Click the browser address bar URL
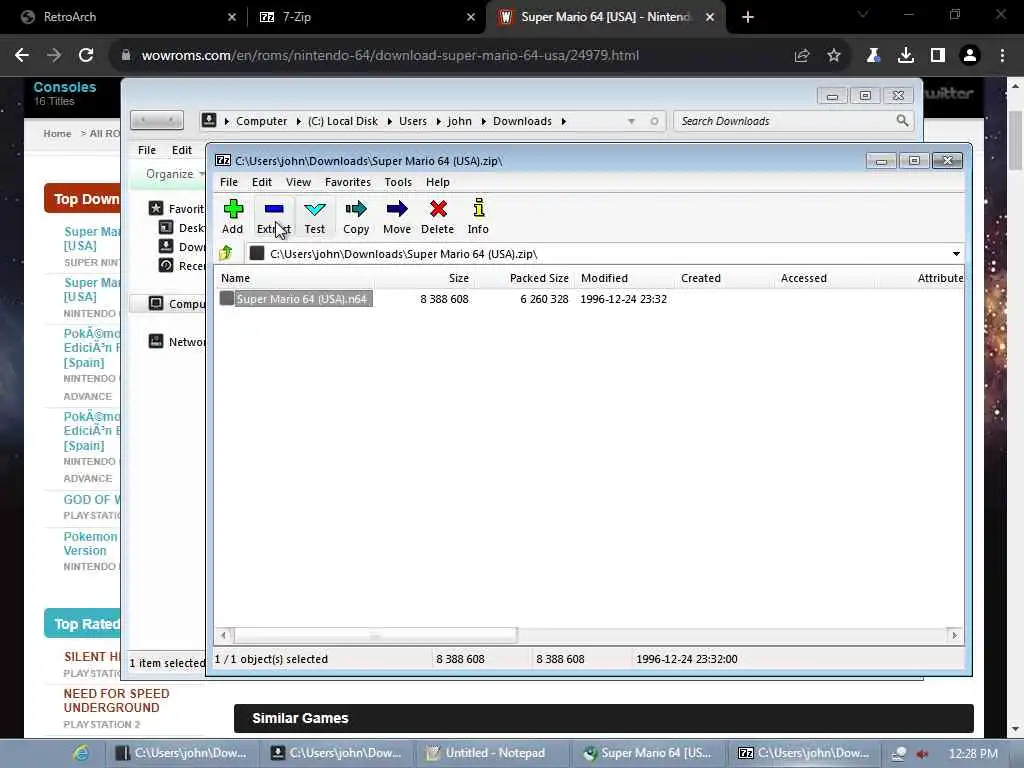The height and width of the screenshot is (768, 1024). tap(390, 56)
